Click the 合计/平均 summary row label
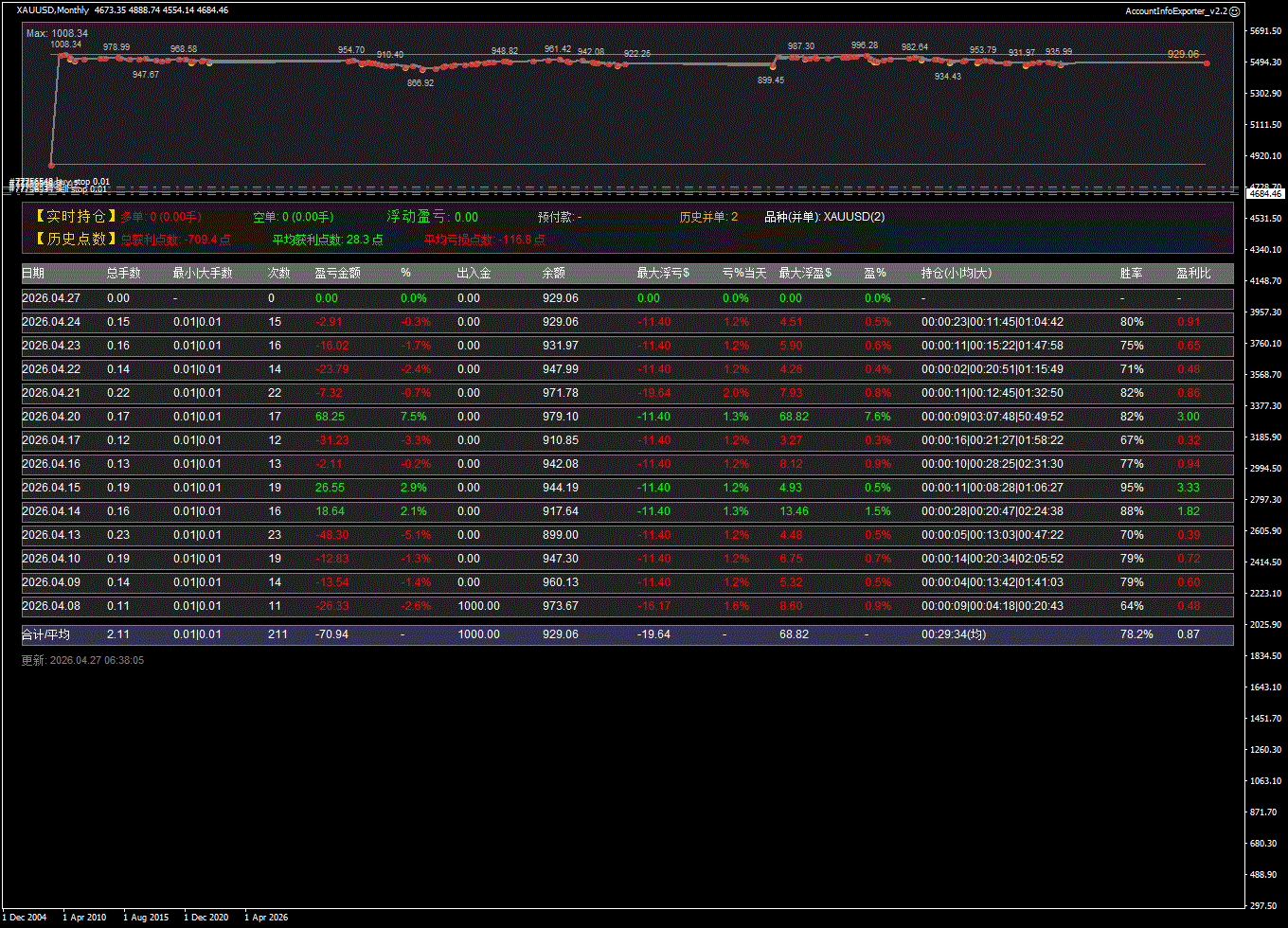The height and width of the screenshot is (928, 1288). click(45, 634)
